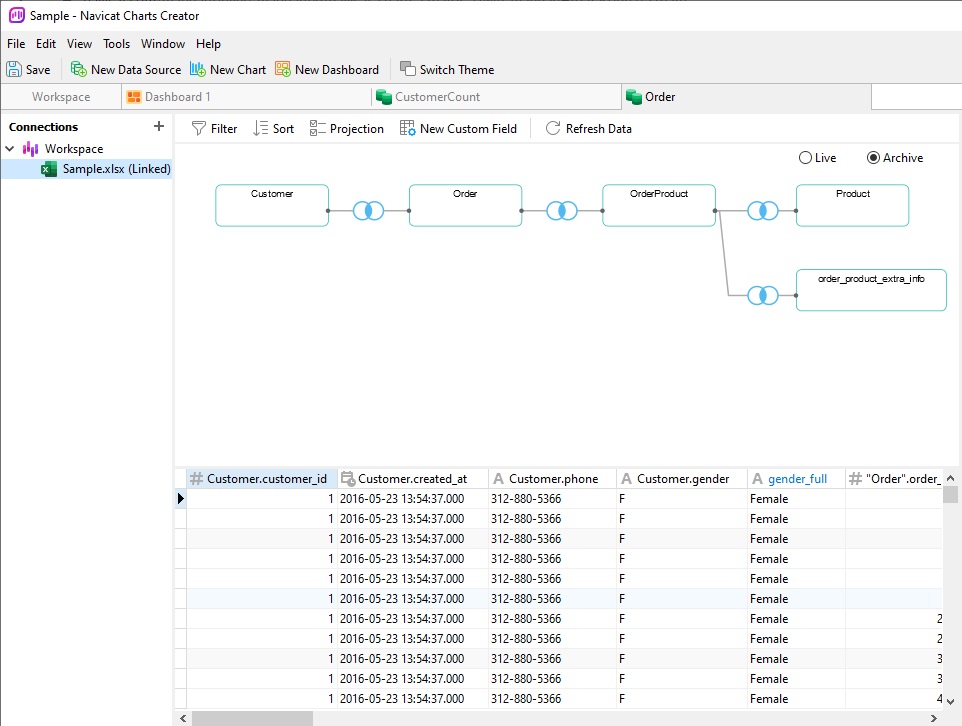
Task: Click the join icon between Customer and Order
Action: pos(369,211)
